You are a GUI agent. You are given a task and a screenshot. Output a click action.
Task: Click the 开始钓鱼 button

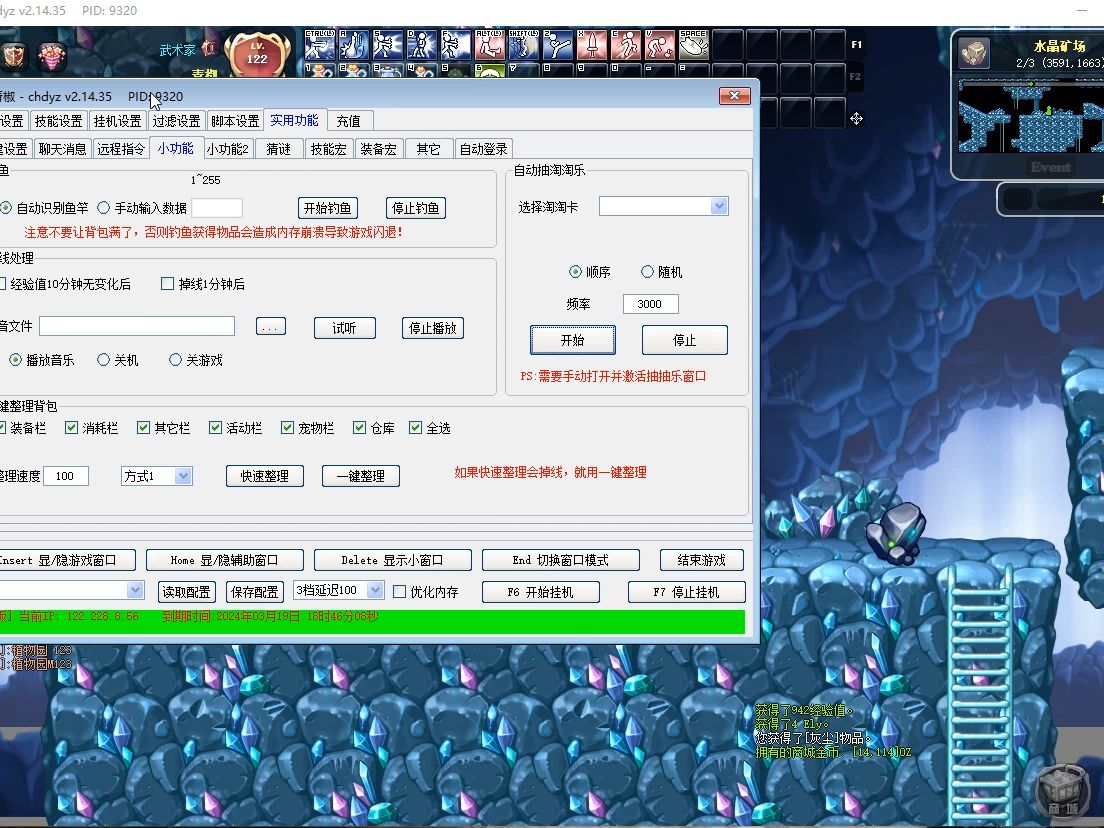[327, 208]
